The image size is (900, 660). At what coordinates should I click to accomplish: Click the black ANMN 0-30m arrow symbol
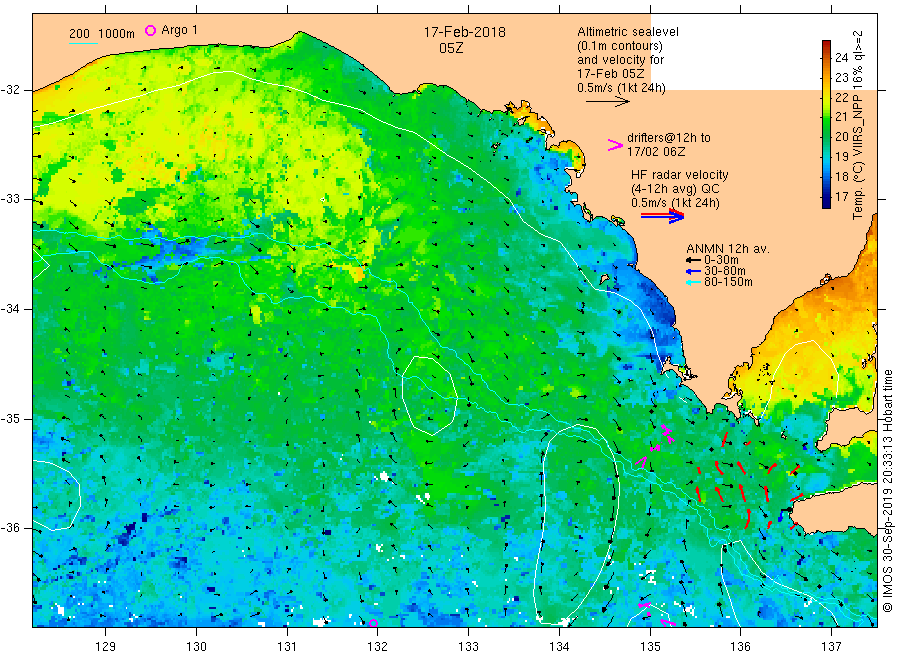click(x=693, y=260)
